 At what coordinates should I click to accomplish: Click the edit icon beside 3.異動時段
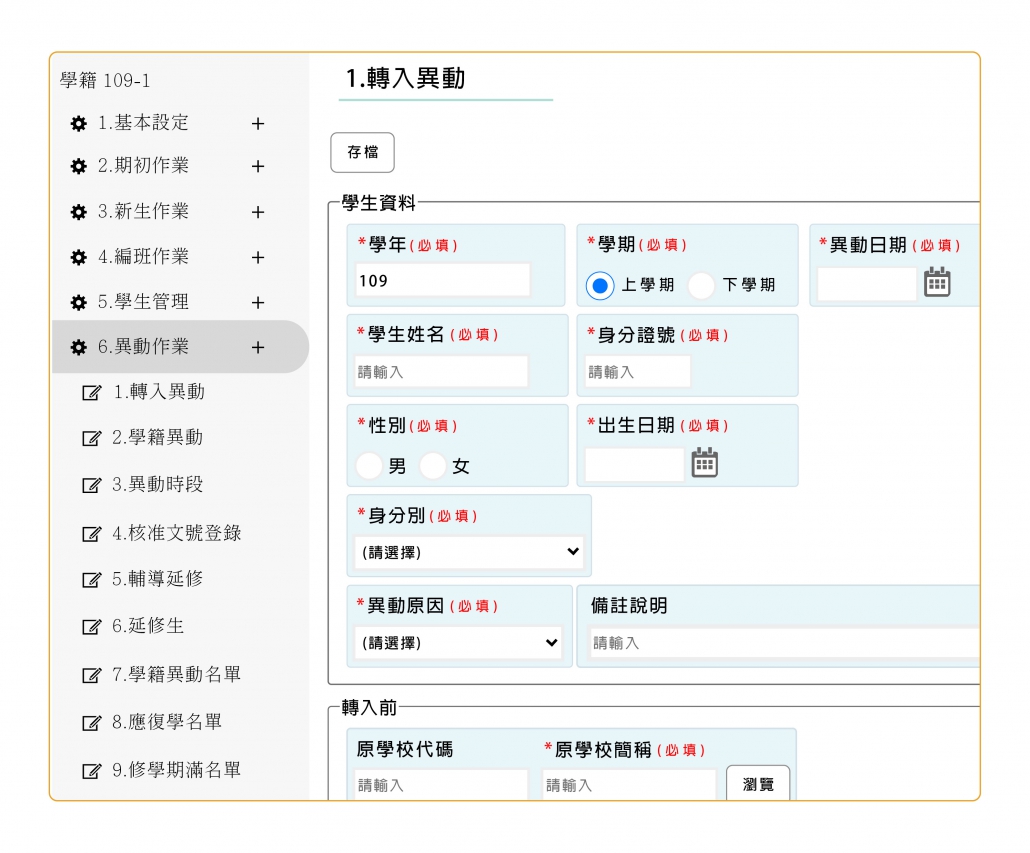tap(91, 485)
